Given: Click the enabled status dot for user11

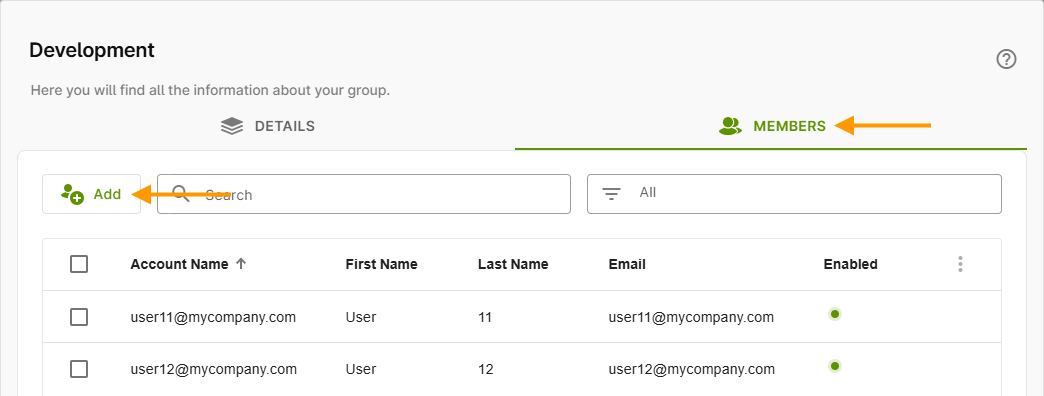Looking at the screenshot, I should 835,314.
